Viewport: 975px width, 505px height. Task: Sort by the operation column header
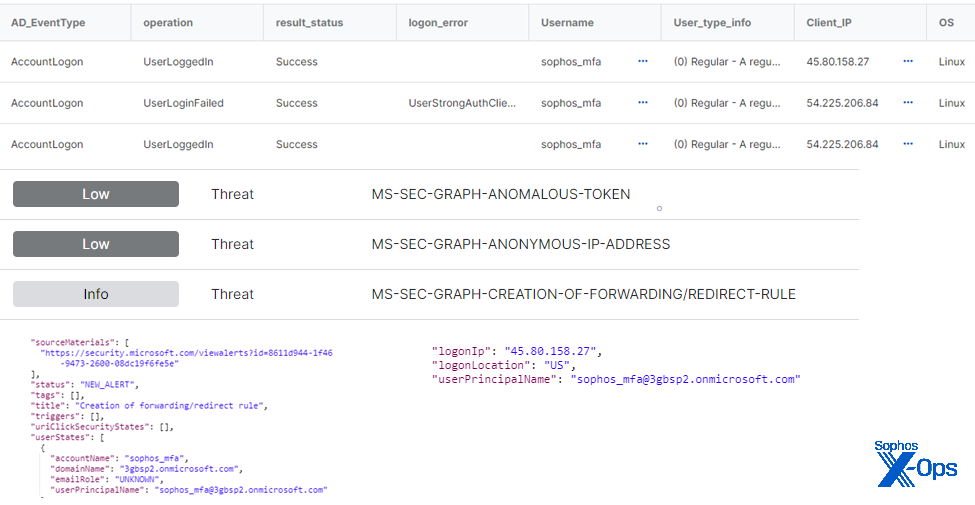(168, 22)
